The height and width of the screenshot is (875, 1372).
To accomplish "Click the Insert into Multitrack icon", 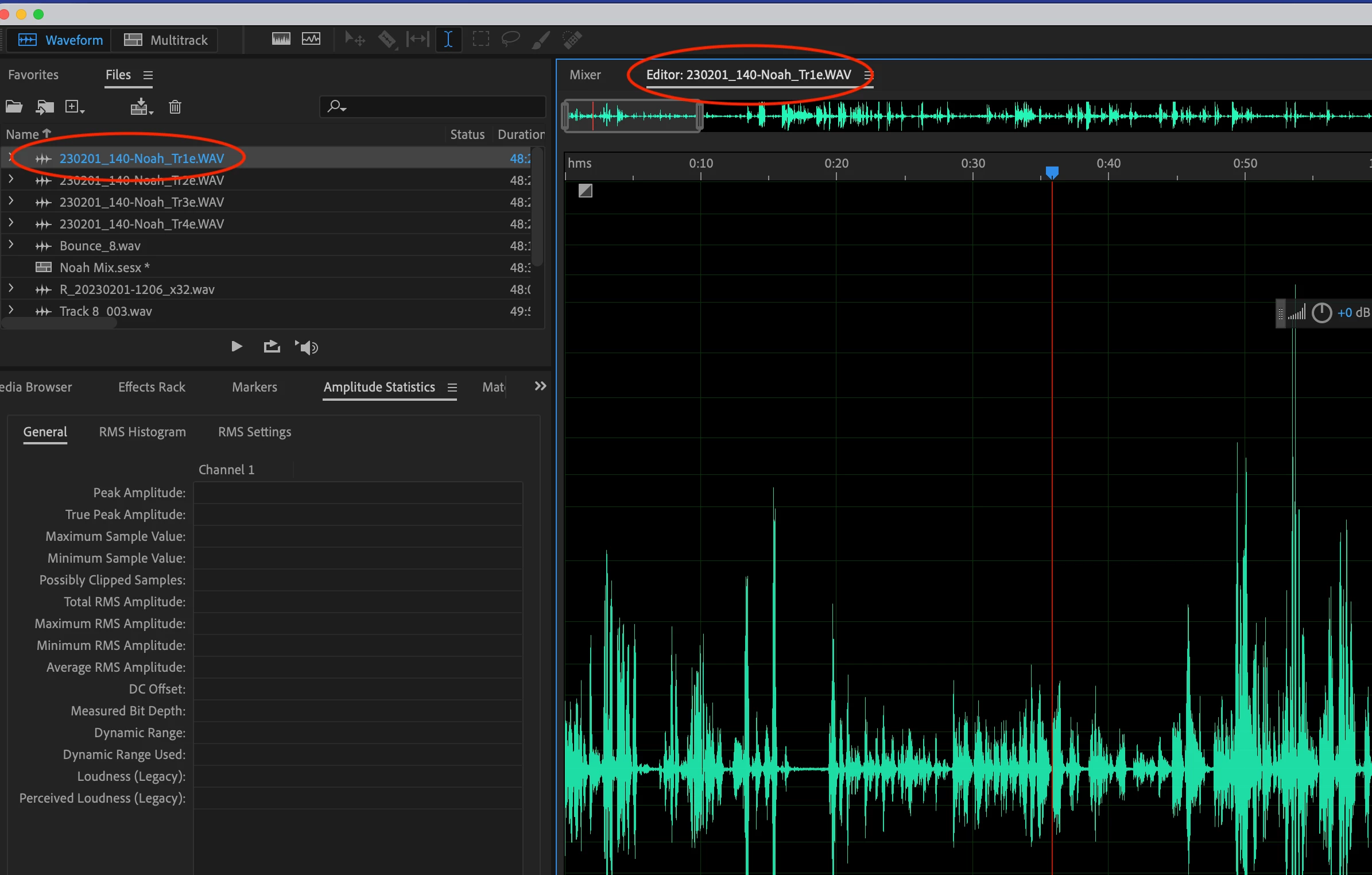I will [141, 107].
